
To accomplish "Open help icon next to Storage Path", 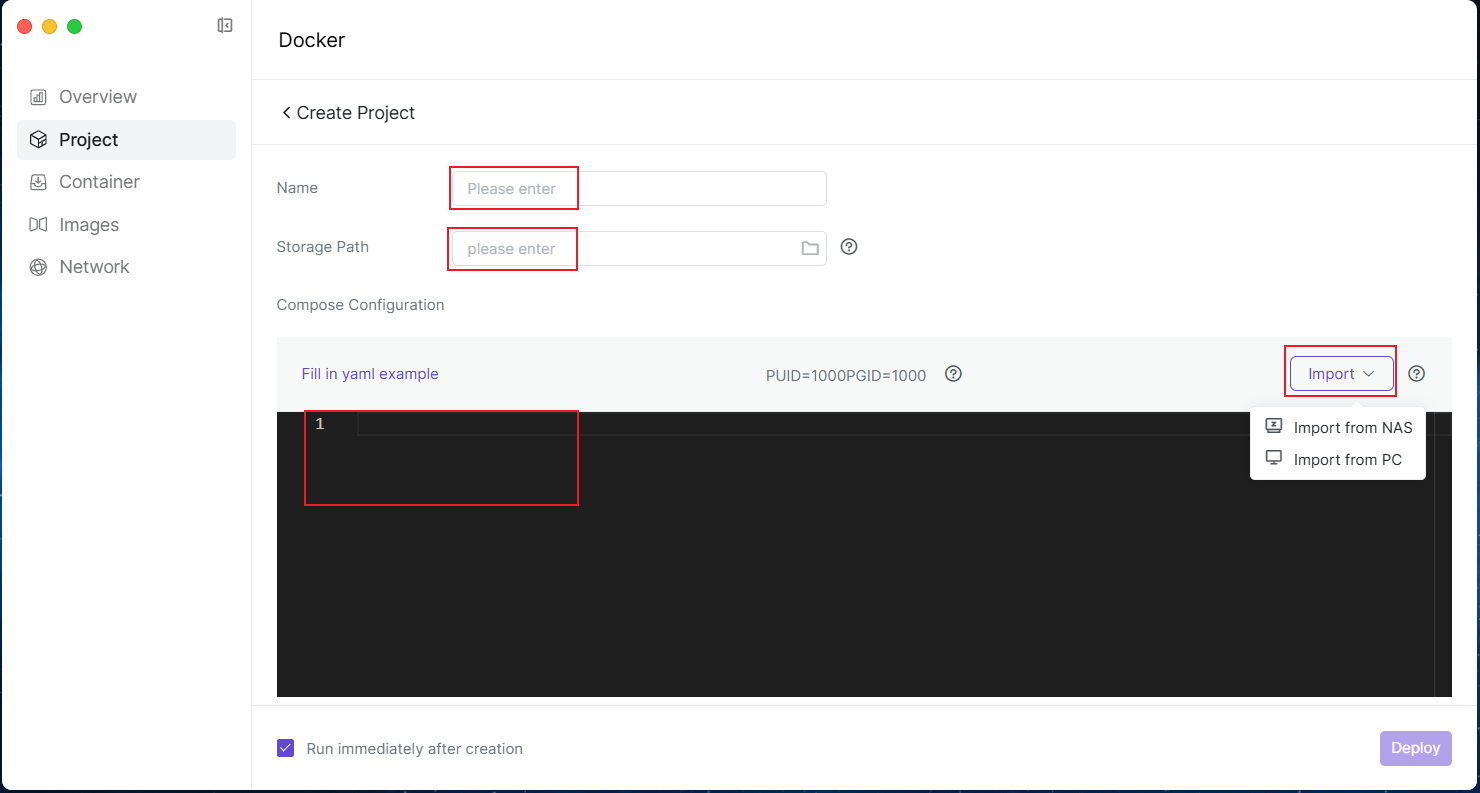I will [x=849, y=247].
